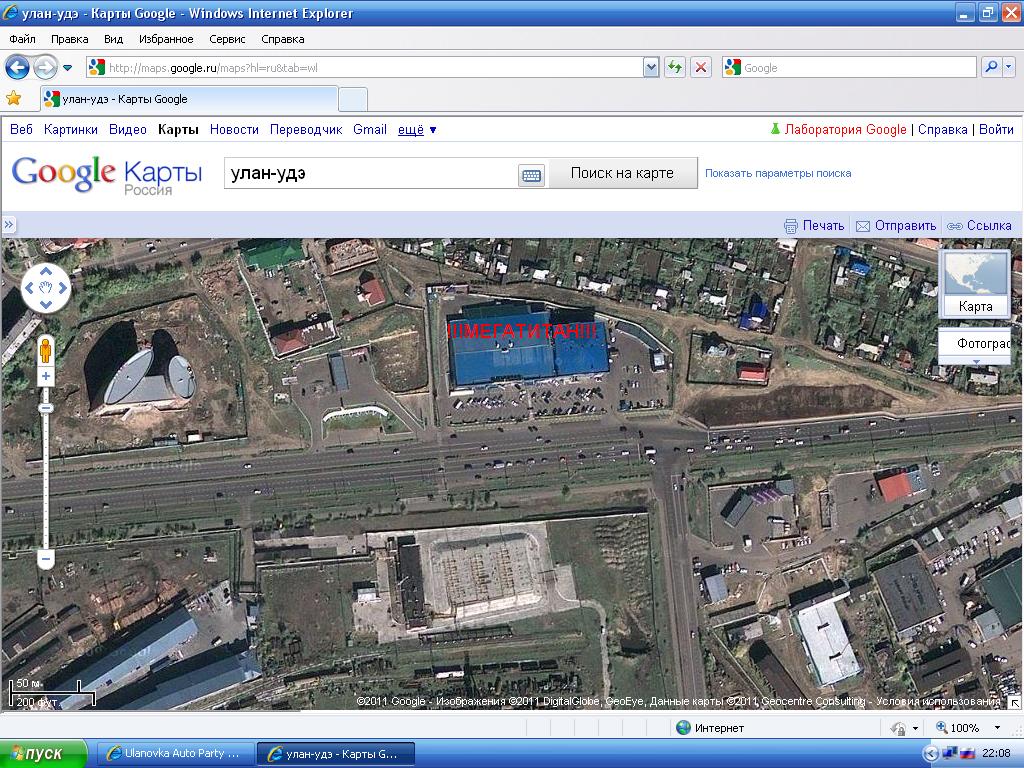Screen dimensions: 1024x768
Task: Click the Видео link
Action: [127, 129]
